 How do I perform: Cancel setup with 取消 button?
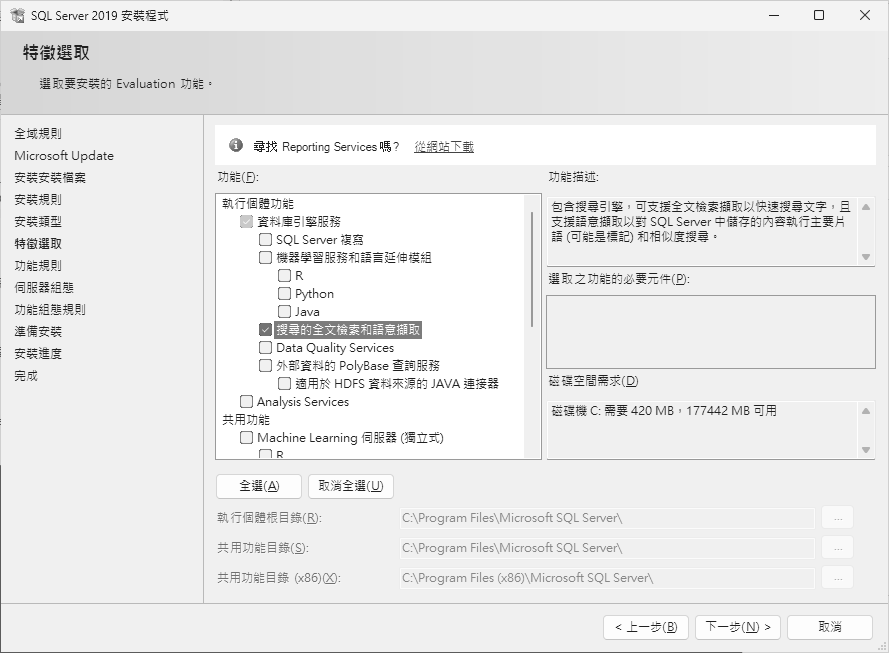pos(830,627)
